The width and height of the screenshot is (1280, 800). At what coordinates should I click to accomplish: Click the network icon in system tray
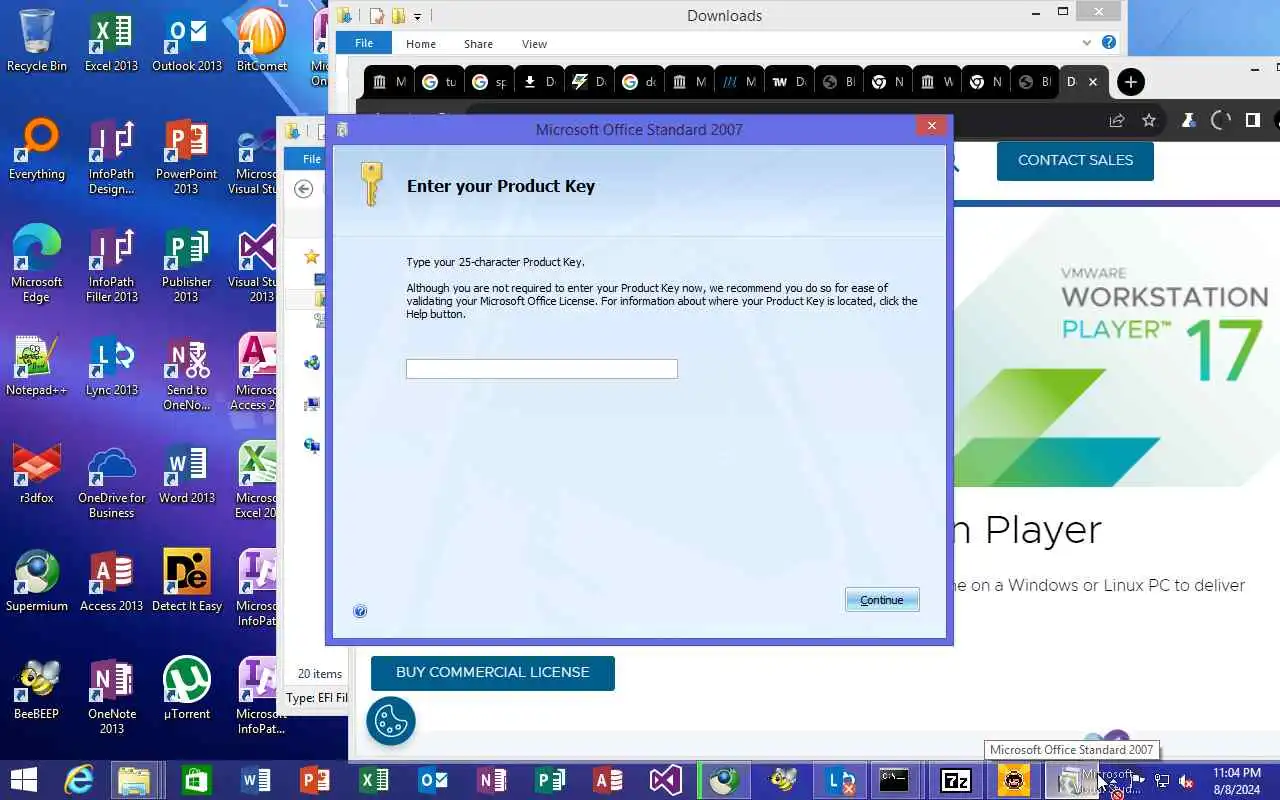[1162, 780]
